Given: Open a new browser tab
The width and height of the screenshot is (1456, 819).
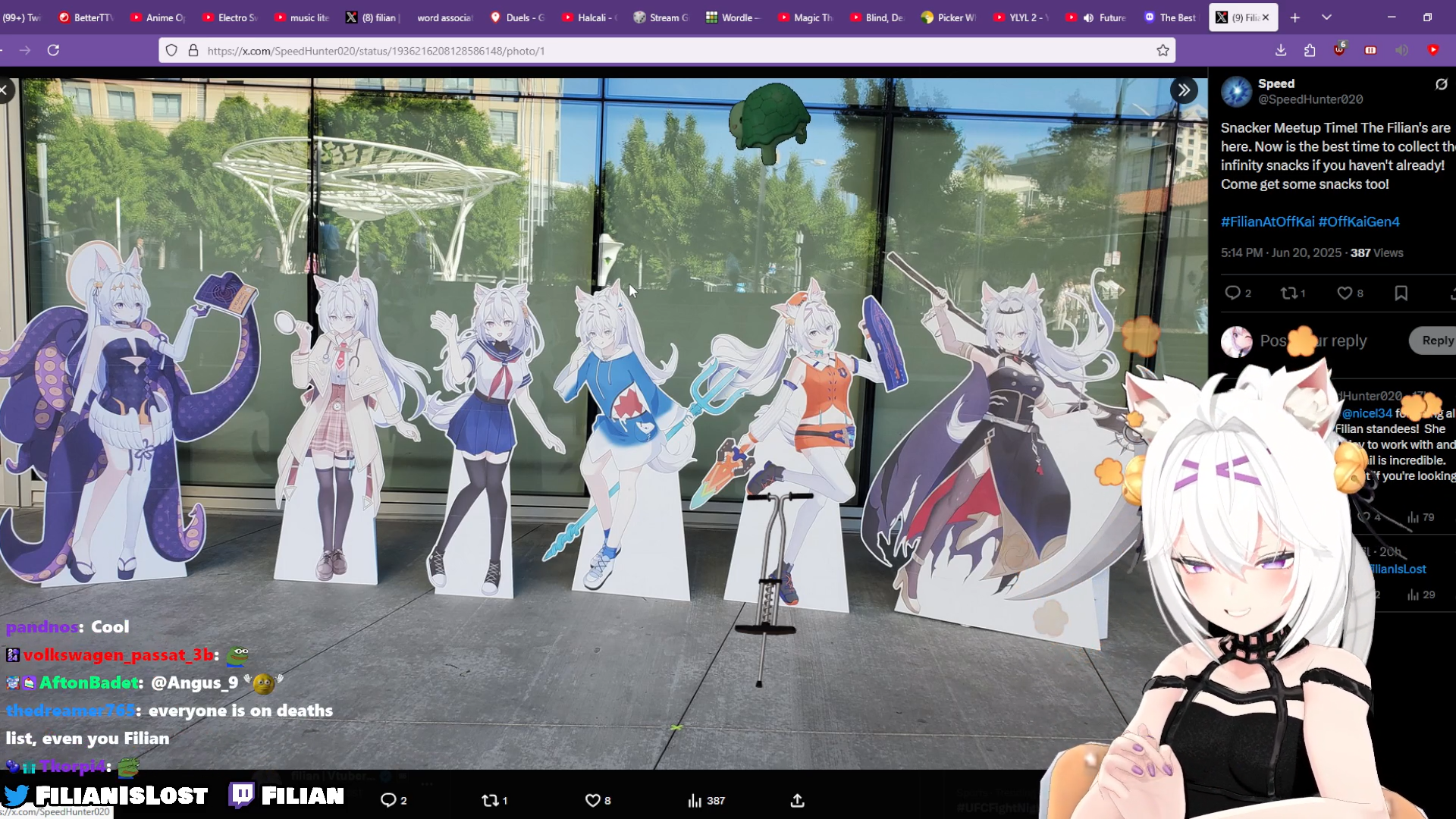Looking at the screenshot, I should 1295,17.
